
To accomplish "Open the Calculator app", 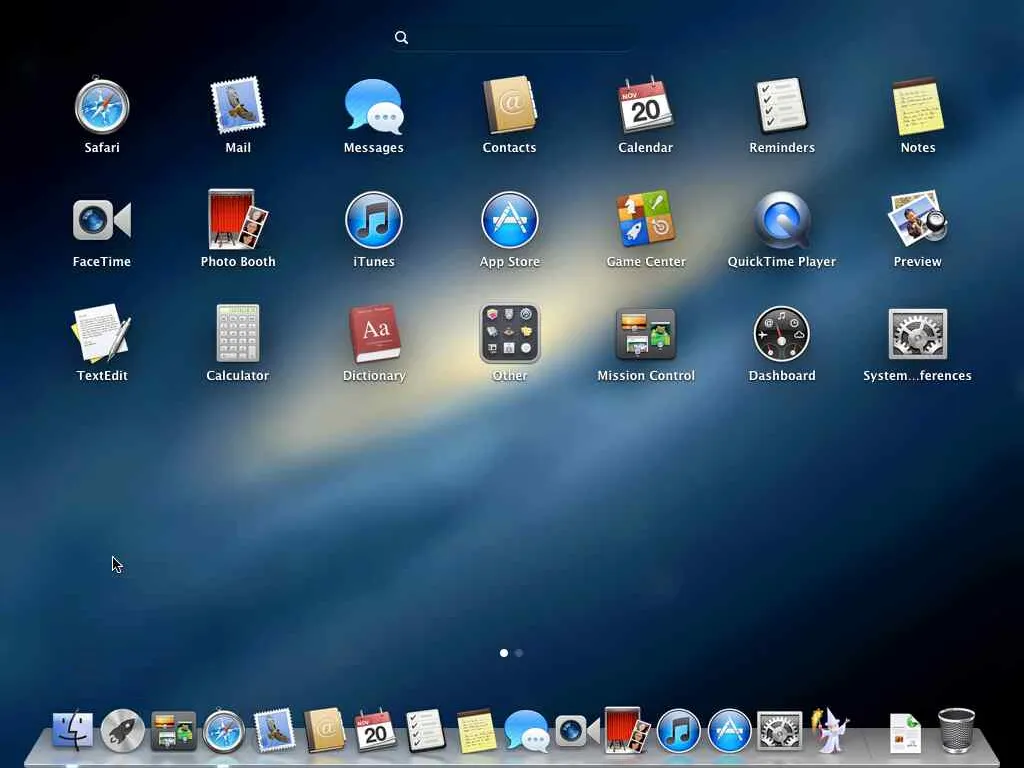I will click(238, 333).
